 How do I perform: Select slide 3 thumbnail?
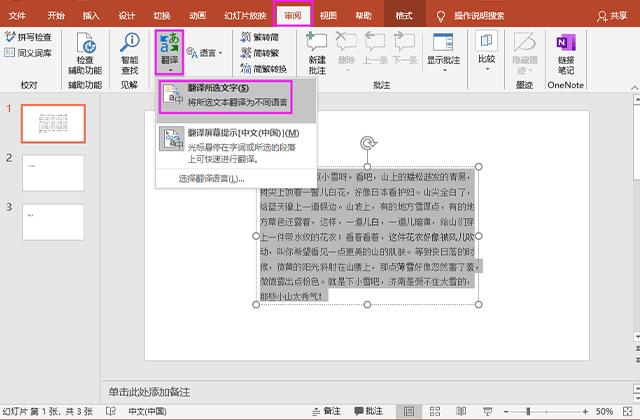pyautogui.click(x=53, y=222)
